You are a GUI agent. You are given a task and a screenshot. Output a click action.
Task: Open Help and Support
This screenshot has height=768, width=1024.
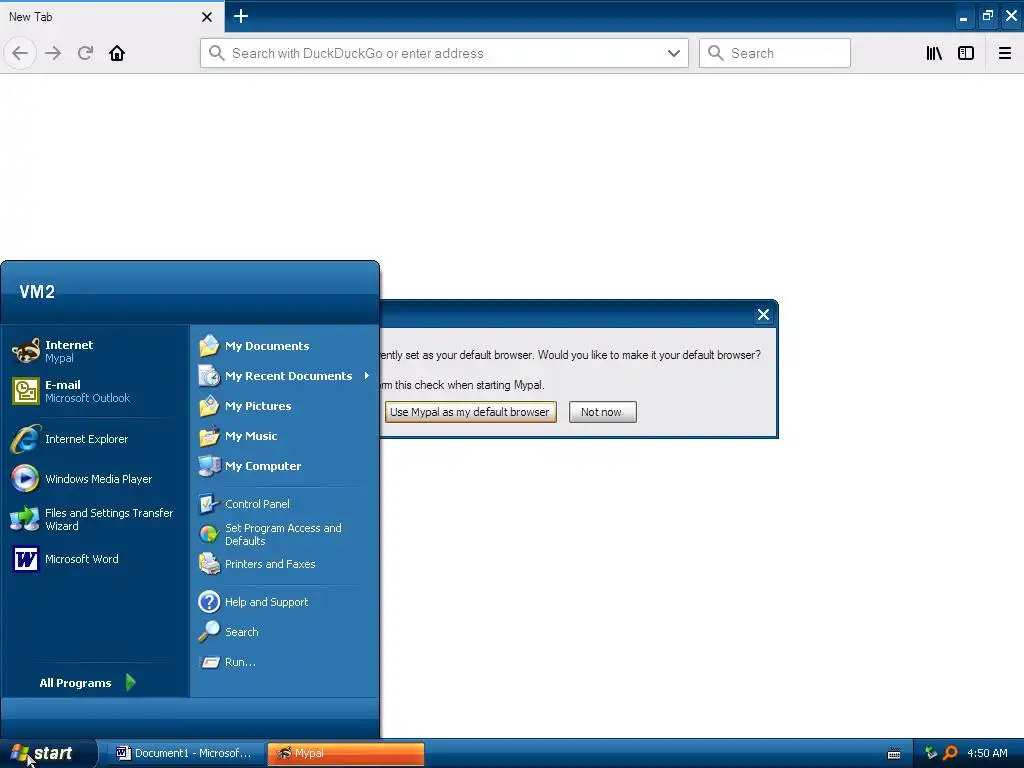pyautogui.click(x=285, y=601)
